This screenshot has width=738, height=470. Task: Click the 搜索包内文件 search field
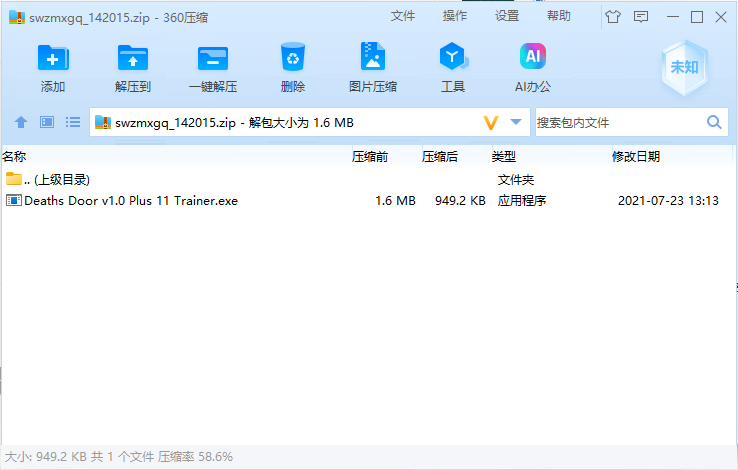(619, 123)
